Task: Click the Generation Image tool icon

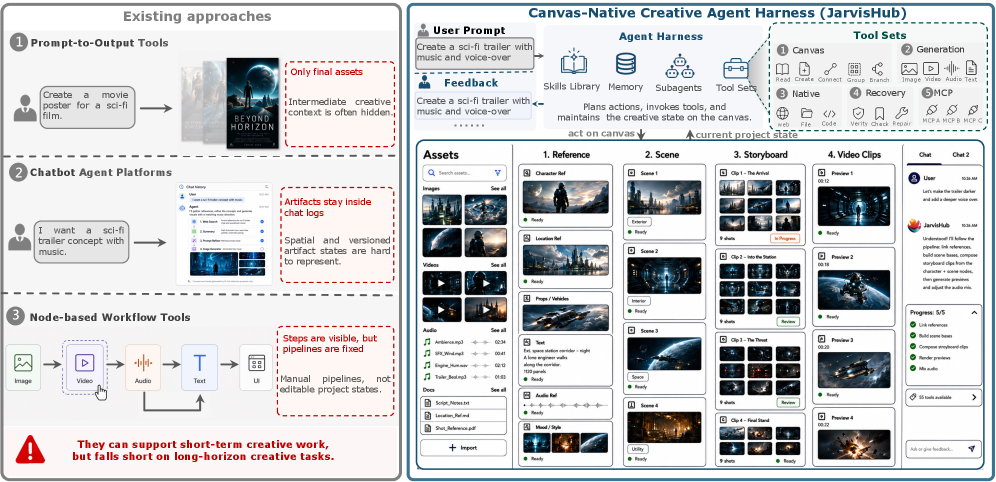Action: [909, 68]
